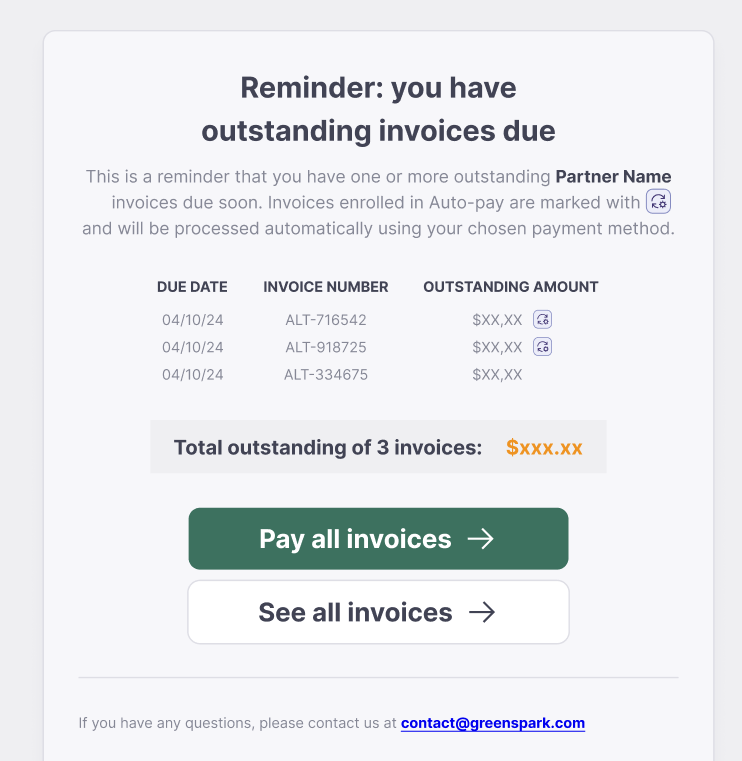Screen dimensions: 742x761
Task: Click the reminder heading about outstanding invoices
Action: tap(378, 109)
